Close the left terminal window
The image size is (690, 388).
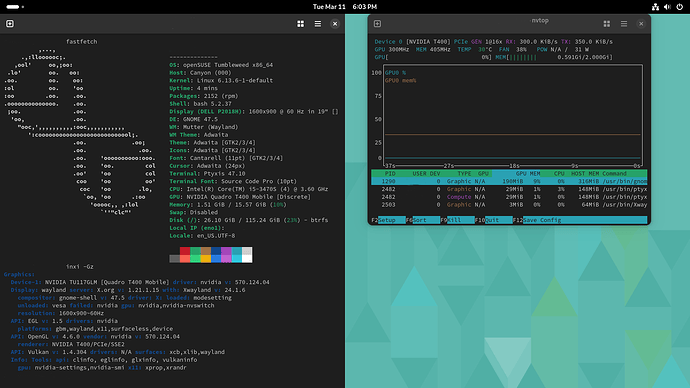[x=335, y=24]
